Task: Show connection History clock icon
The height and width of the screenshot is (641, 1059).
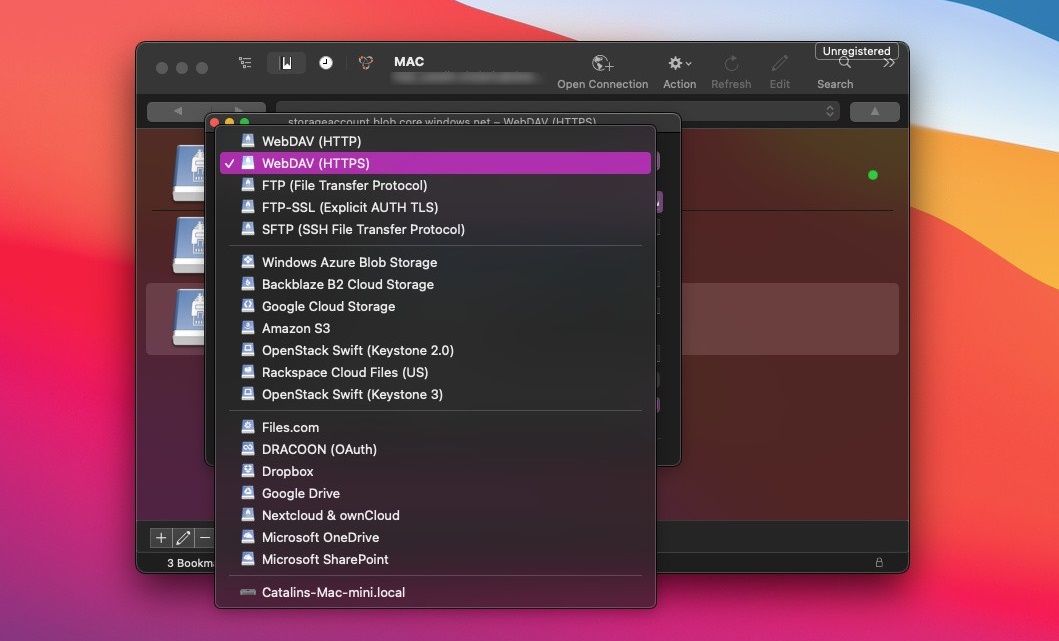Action: (x=326, y=63)
